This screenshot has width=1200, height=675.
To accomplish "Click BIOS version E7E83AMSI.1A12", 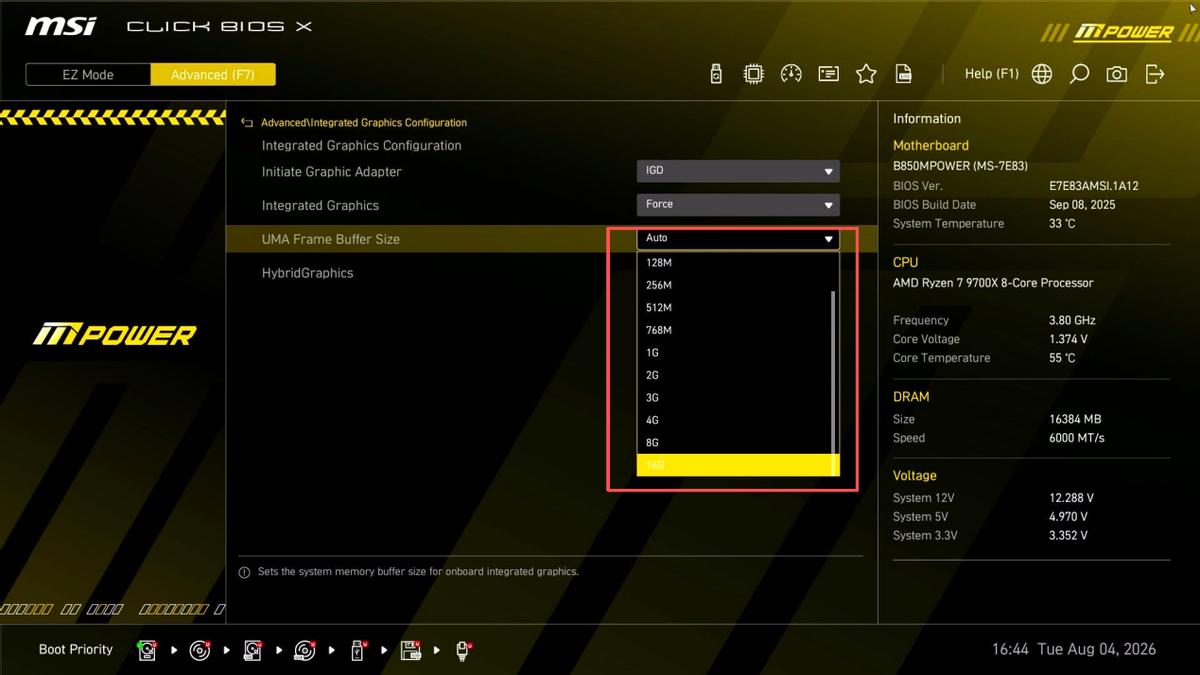I will pos(1094,186).
